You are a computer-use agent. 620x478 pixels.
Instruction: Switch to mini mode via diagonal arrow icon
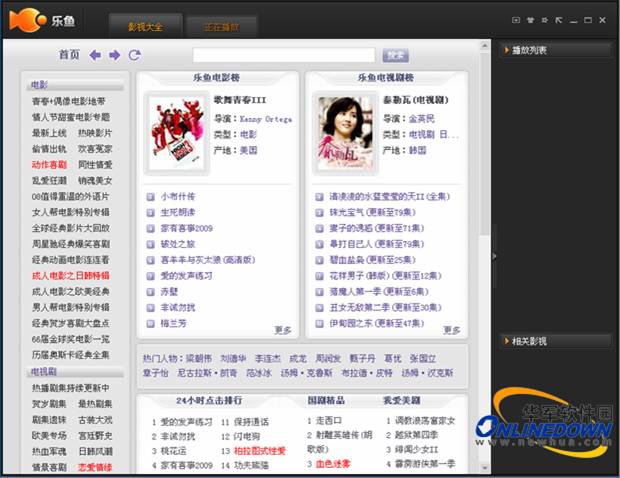[559, 20]
